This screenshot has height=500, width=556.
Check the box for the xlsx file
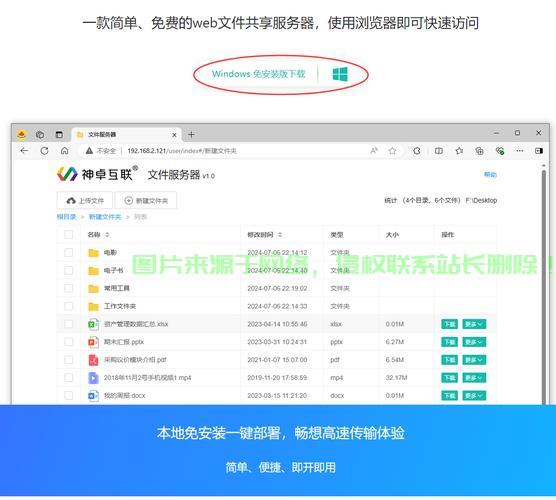tap(68, 324)
